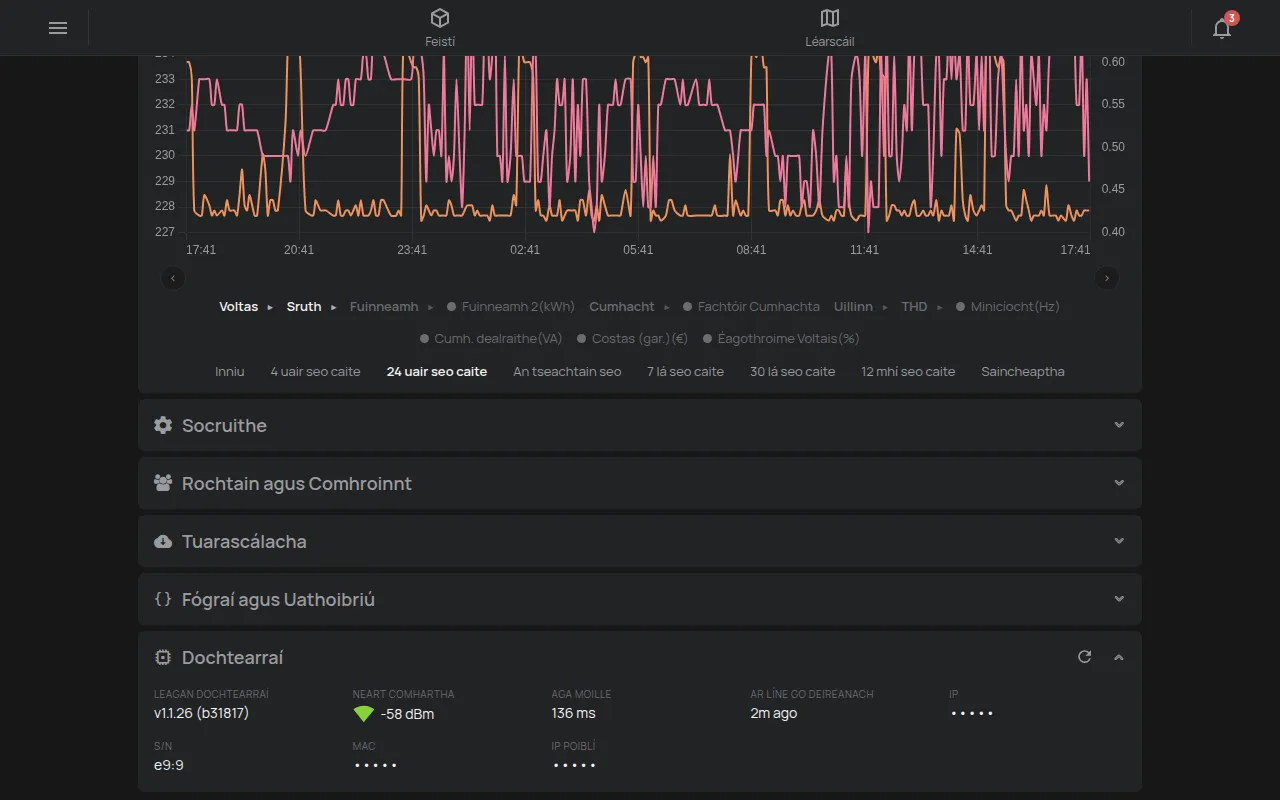Select 30 lá seo caite range
1280x800 pixels.
coord(792,371)
